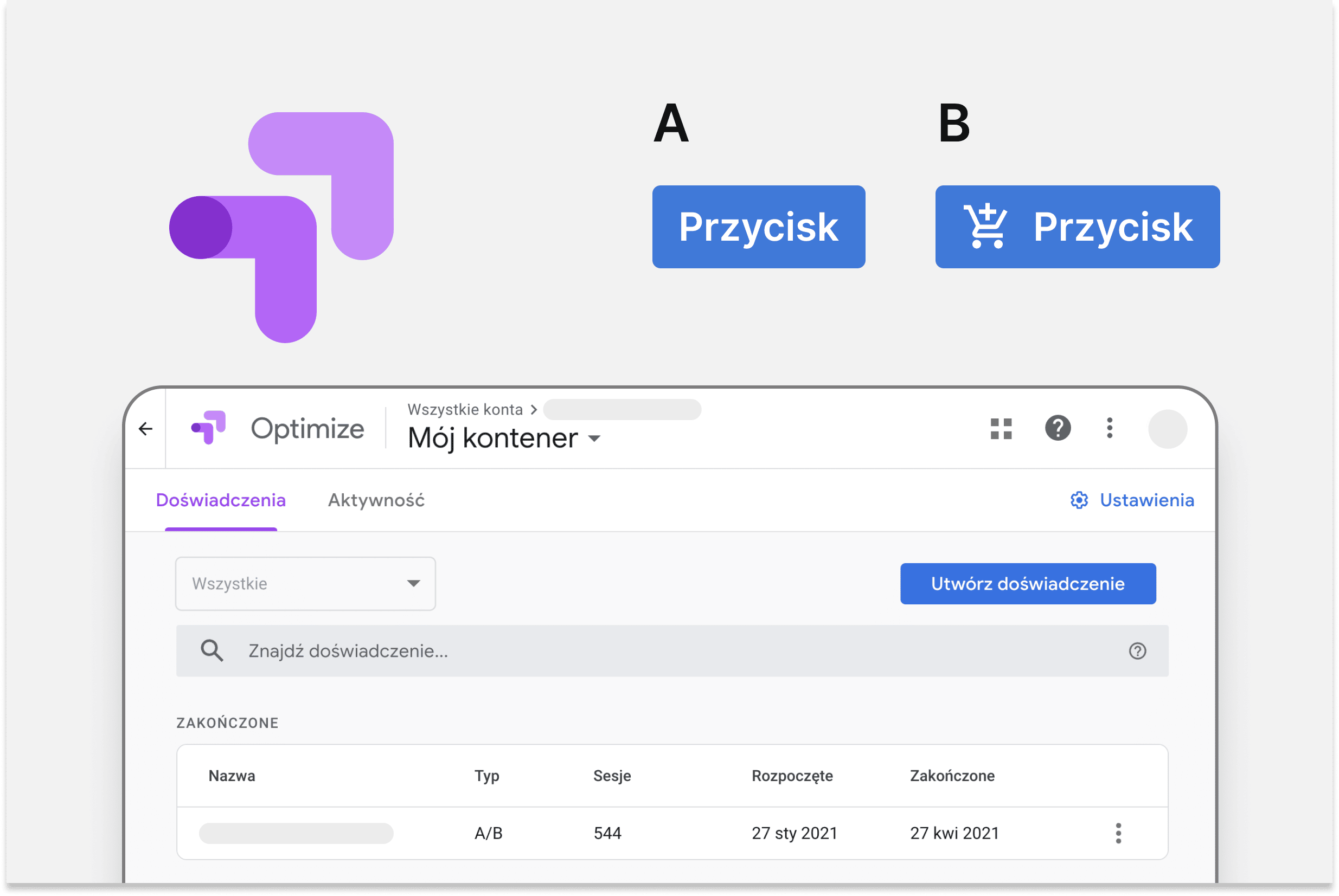
Task: Open the Google apps grid icon
Action: tap(1001, 429)
